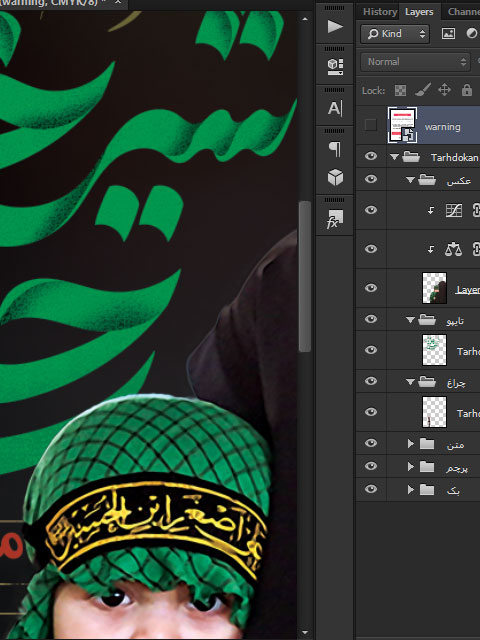Show the hidden warning layer

[x=371, y=125]
